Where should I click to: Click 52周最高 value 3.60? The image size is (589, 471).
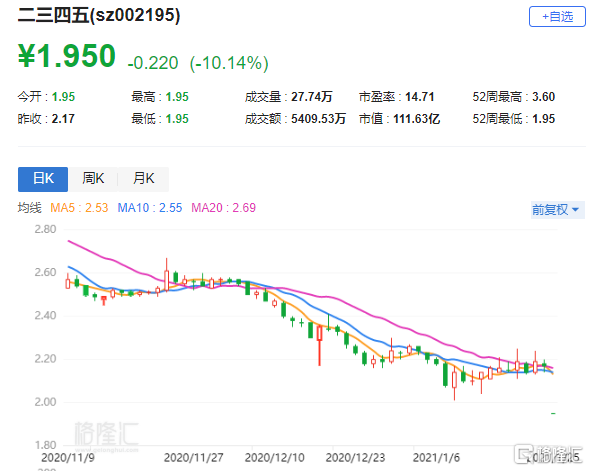point(543,97)
